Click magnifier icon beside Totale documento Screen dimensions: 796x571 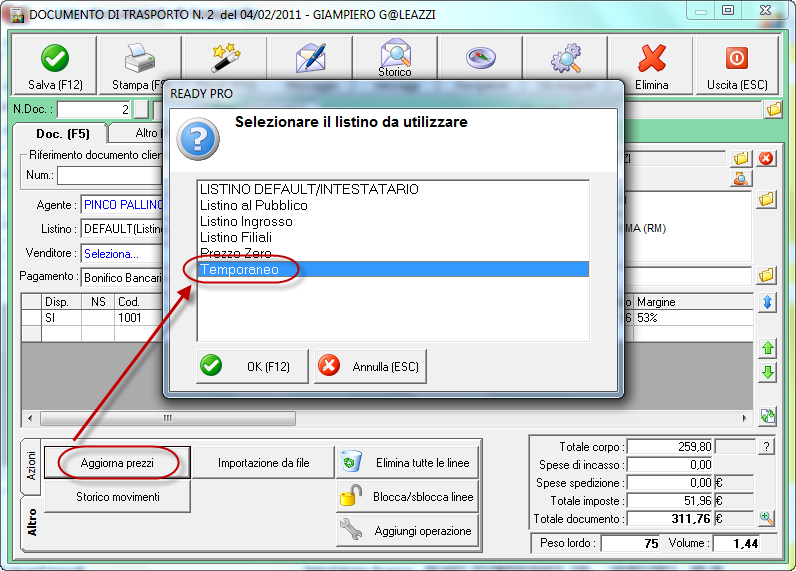(x=766, y=518)
